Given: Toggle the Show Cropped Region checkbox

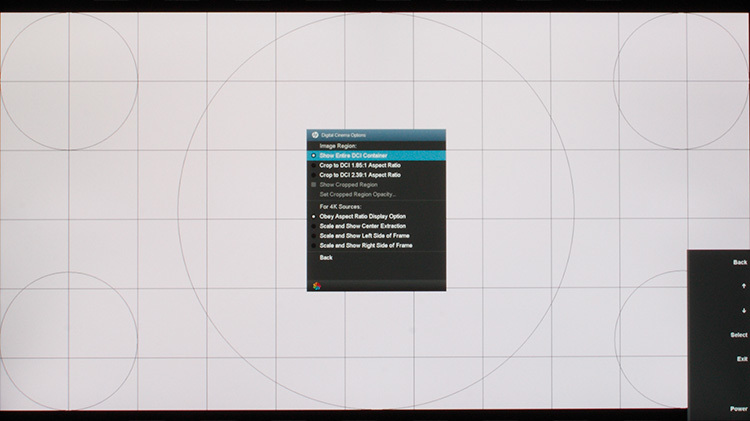Looking at the screenshot, I should point(314,185).
